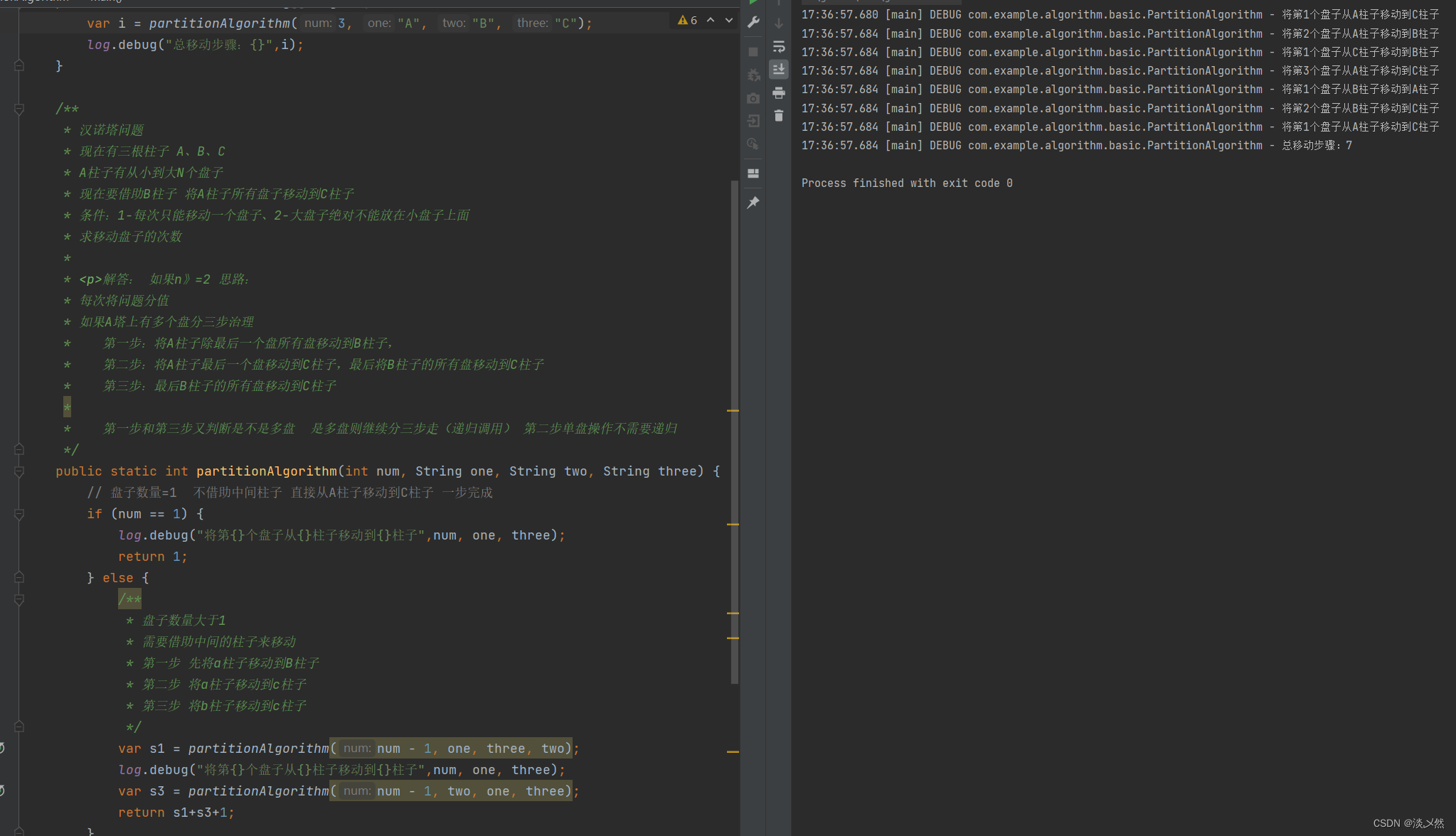Click the highlighted '/**' comment opener in else block
This screenshot has height=836, width=1456.
pyautogui.click(x=129, y=599)
